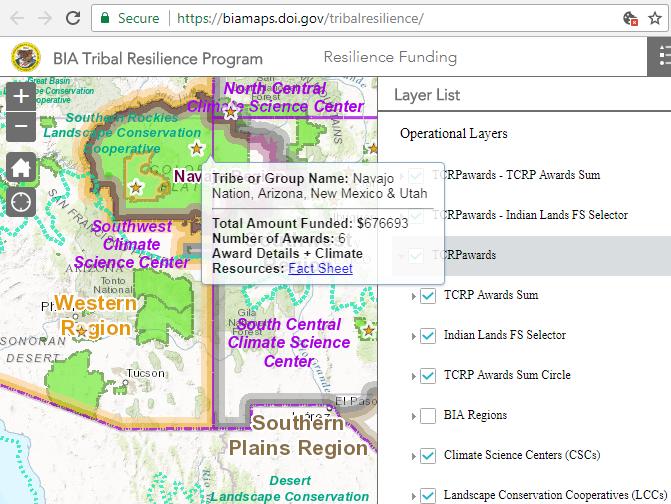671x504 pixels.
Task: Expand Landscape Conservation Cooperatives legend
Action: (413, 496)
